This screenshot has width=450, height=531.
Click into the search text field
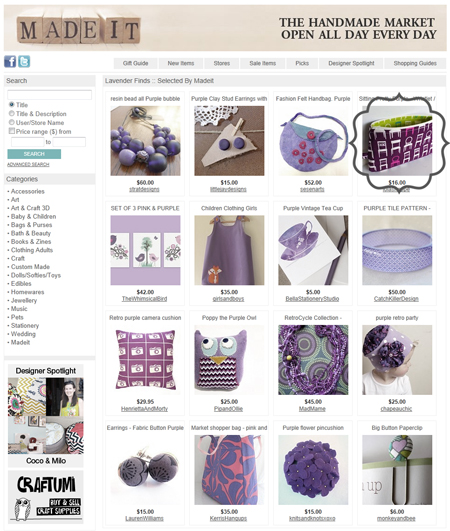[49, 95]
